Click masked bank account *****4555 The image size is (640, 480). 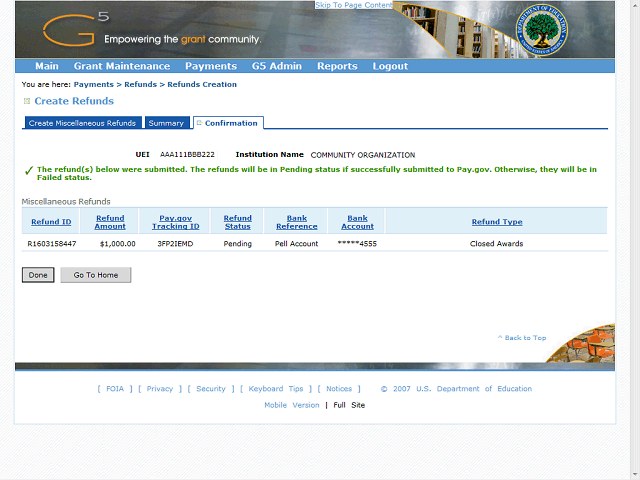pyautogui.click(x=357, y=244)
